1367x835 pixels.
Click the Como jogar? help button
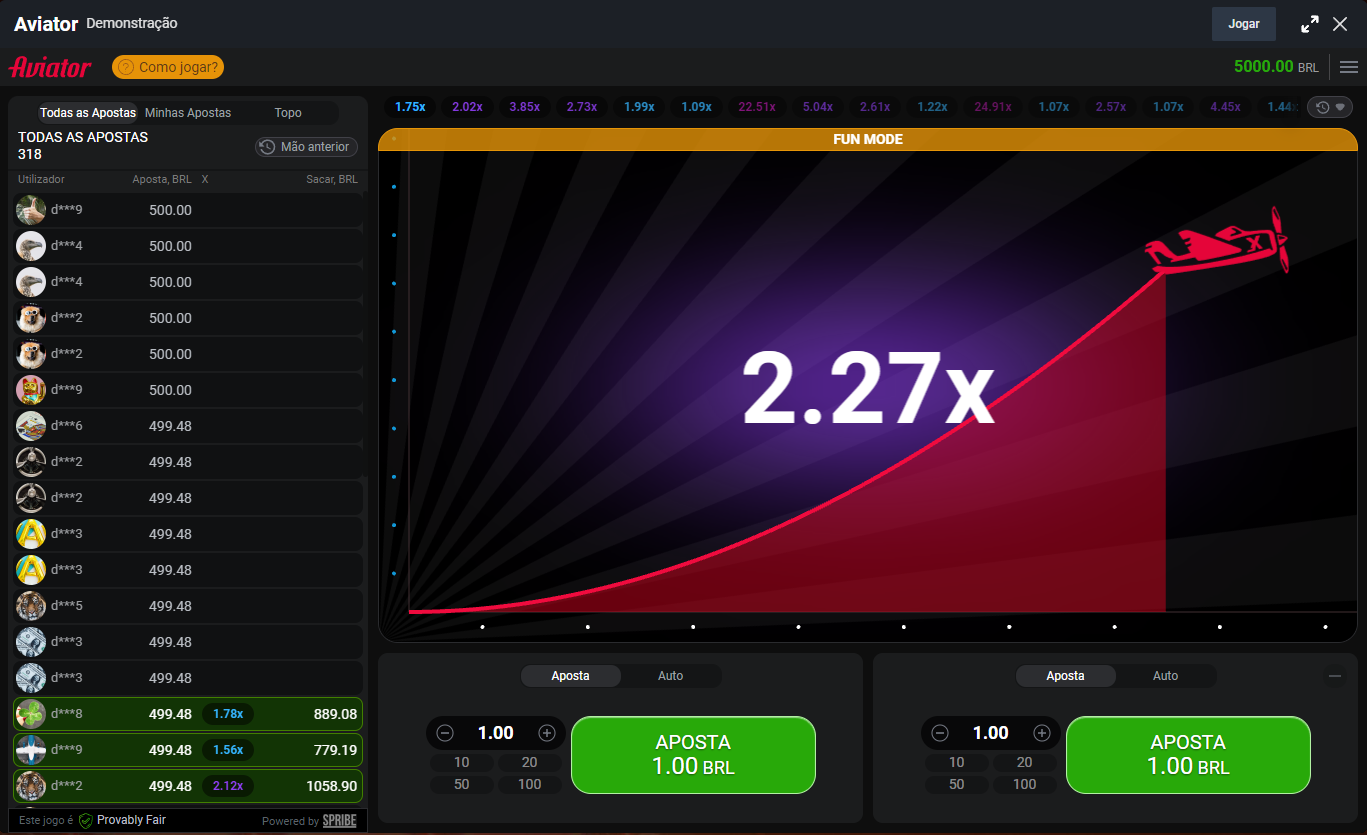[168, 67]
